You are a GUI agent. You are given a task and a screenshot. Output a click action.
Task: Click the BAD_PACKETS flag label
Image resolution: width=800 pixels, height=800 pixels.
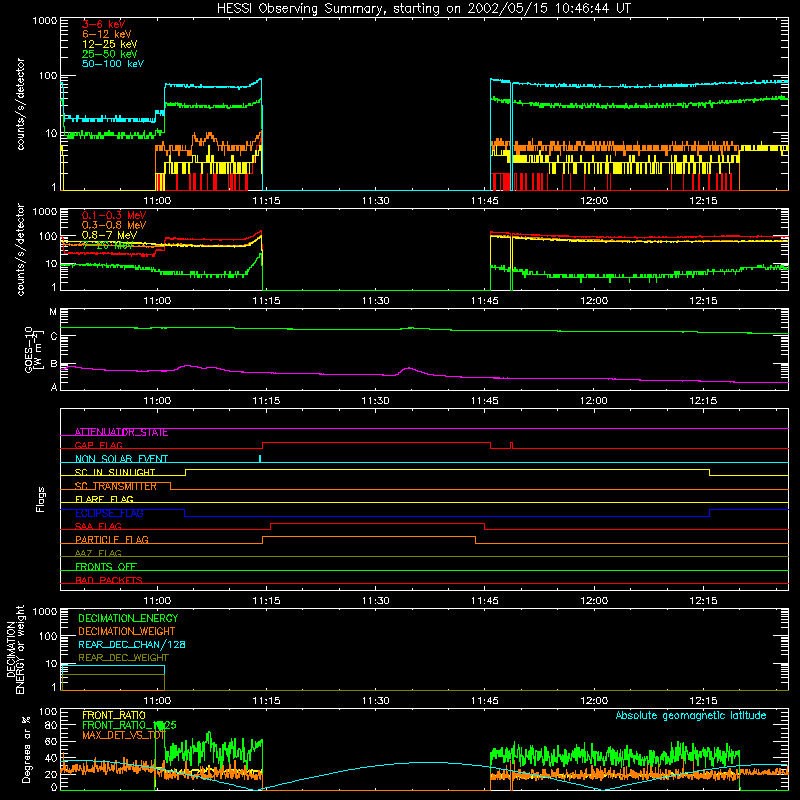[109, 580]
